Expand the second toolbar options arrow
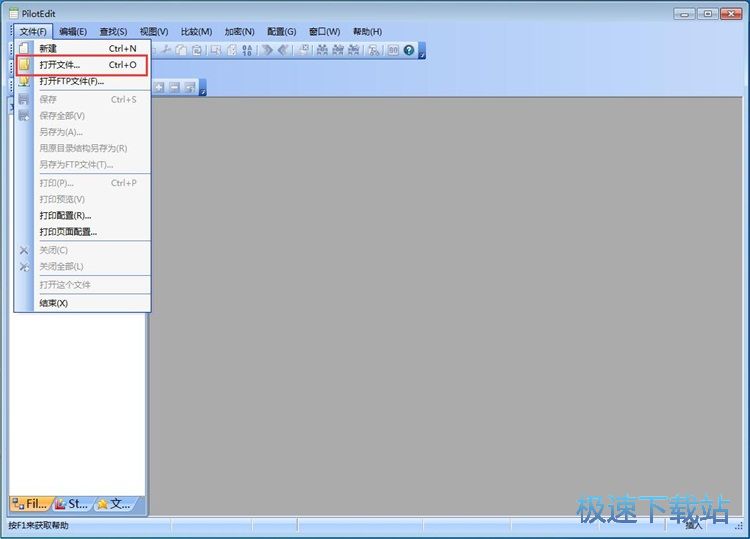The height and width of the screenshot is (539, 750). [203, 90]
